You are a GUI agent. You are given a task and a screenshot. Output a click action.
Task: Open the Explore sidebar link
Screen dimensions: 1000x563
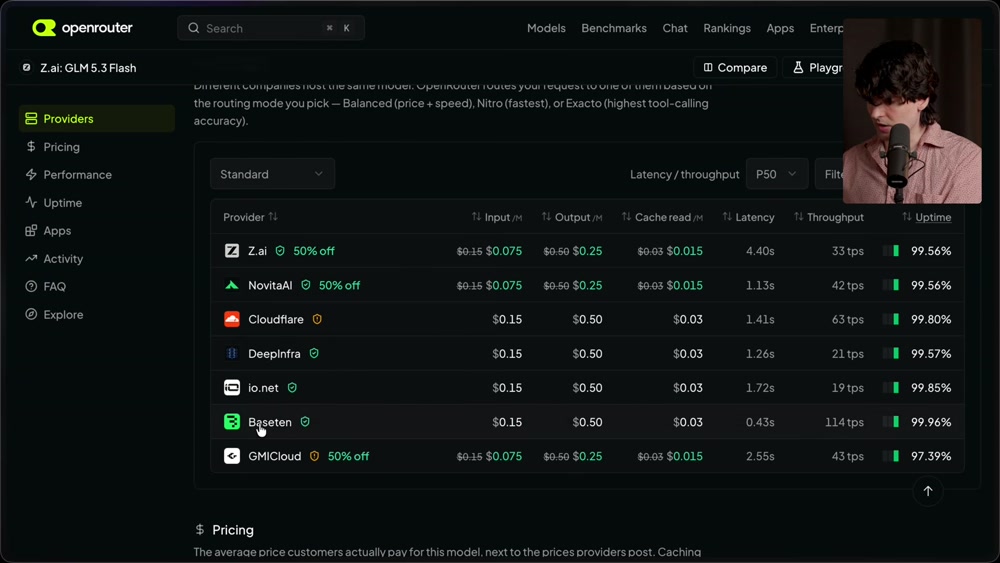63,314
